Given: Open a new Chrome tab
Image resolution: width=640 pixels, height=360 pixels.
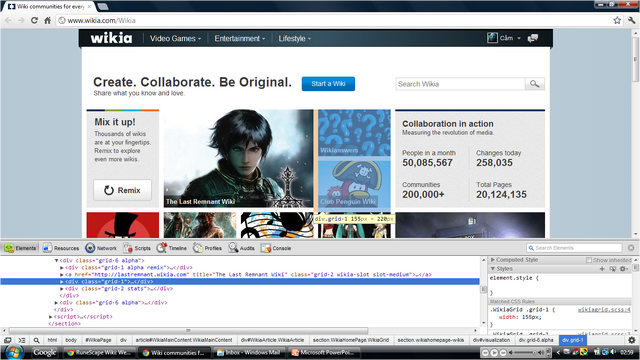Looking at the screenshot, I should (x=103, y=6).
